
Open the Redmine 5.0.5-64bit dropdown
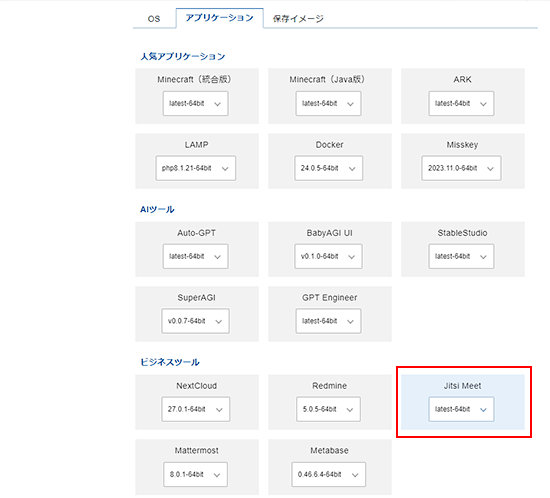(328, 409)
